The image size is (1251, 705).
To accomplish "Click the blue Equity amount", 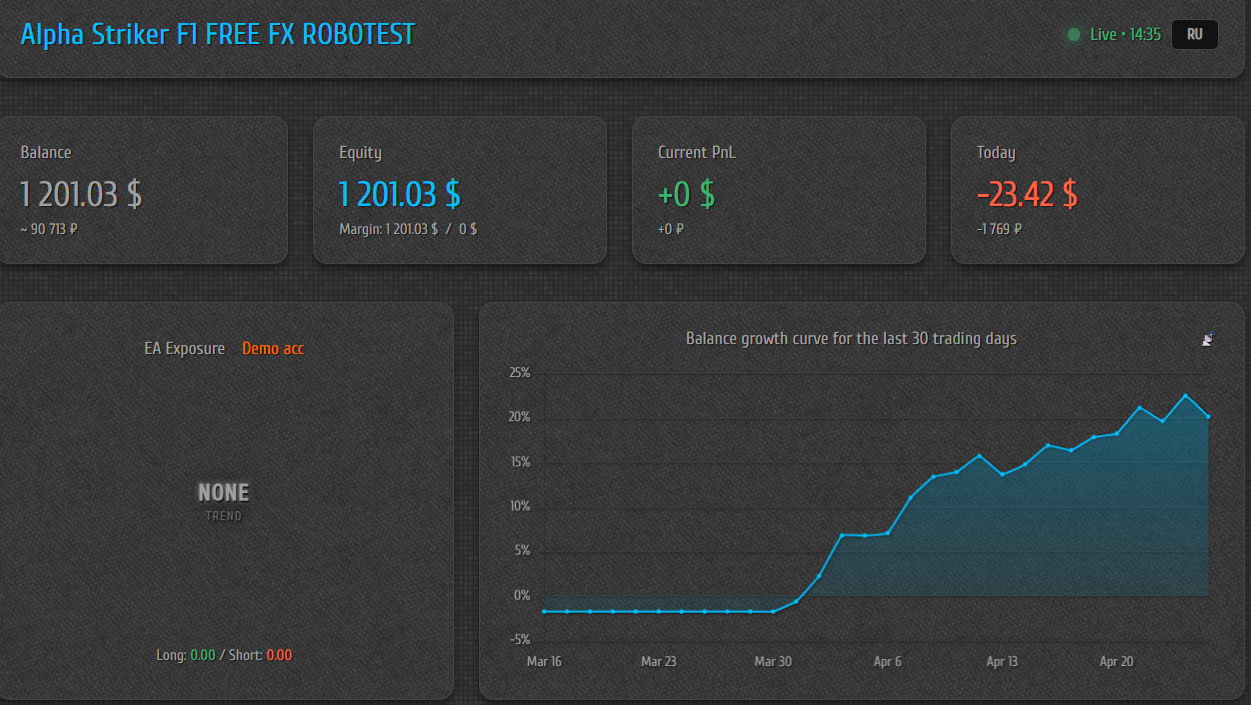I will pos(399,194).
